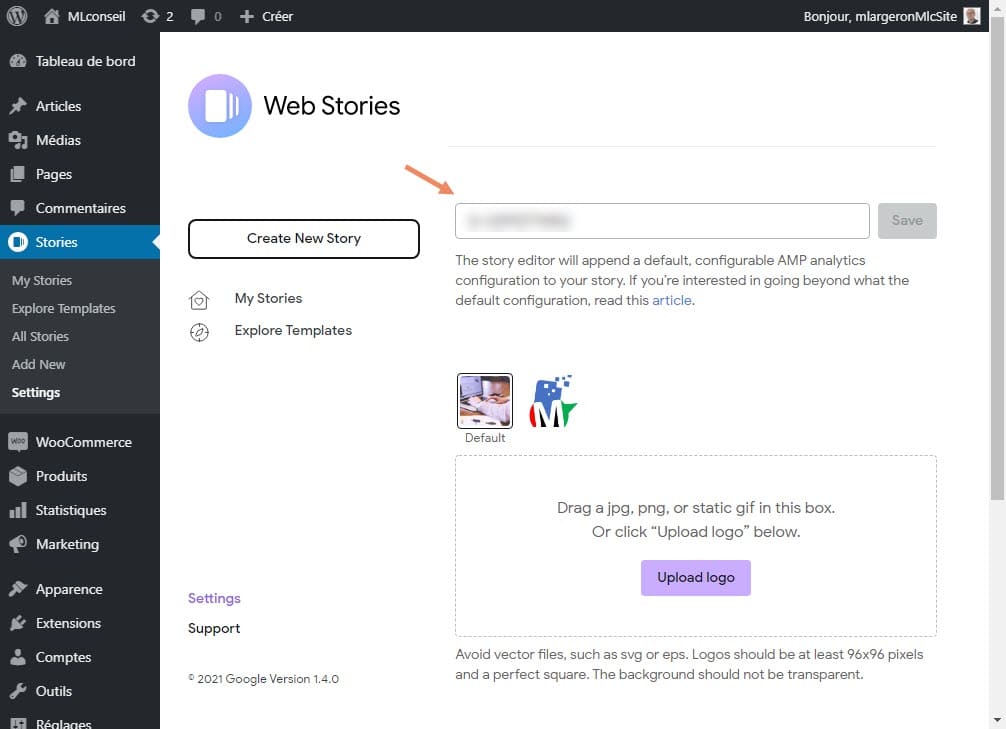Select the Default logo thumbnail

point(485,401)
